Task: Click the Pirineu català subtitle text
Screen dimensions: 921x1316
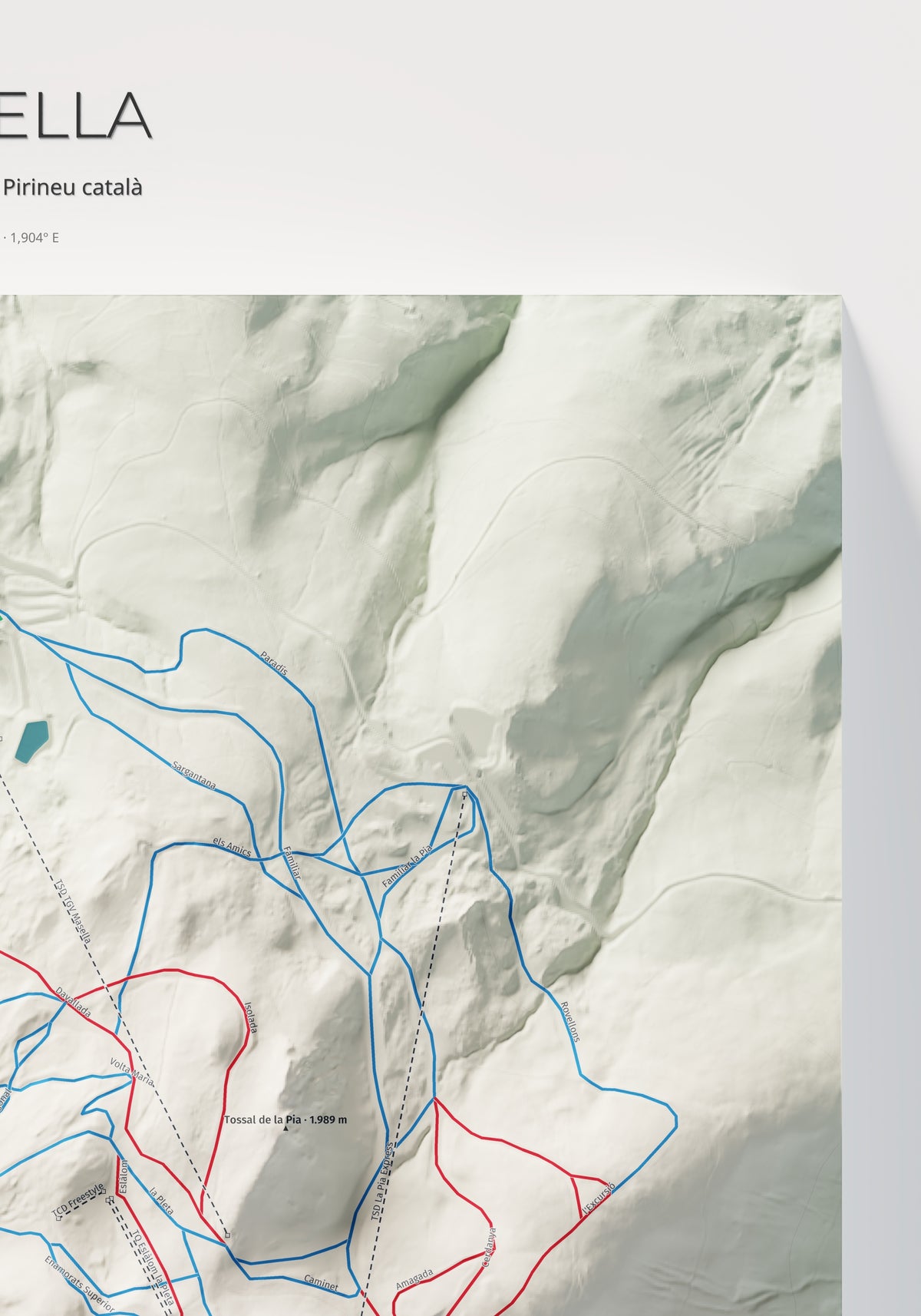Action: [x=72, y=187]
